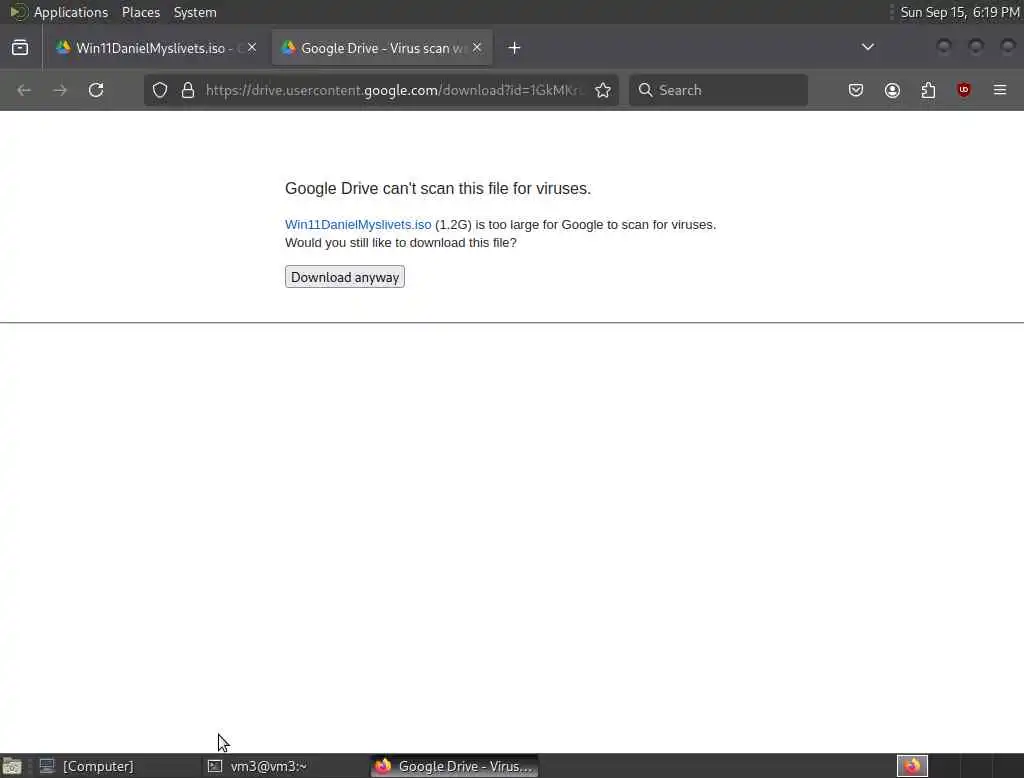Bookmark this page with the star
This screenshot has width=1024, height=778.
pos(603,90)
